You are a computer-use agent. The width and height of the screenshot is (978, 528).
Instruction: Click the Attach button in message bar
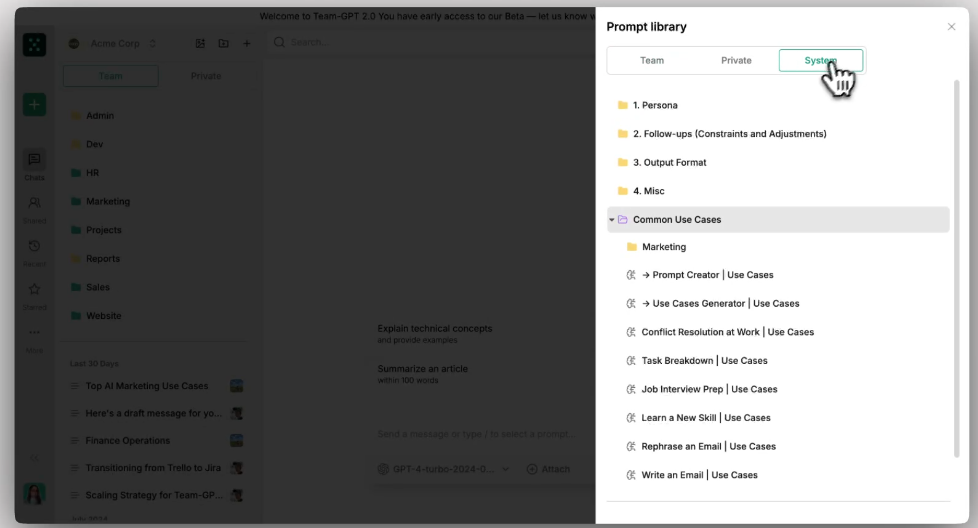tap(549, 469)
